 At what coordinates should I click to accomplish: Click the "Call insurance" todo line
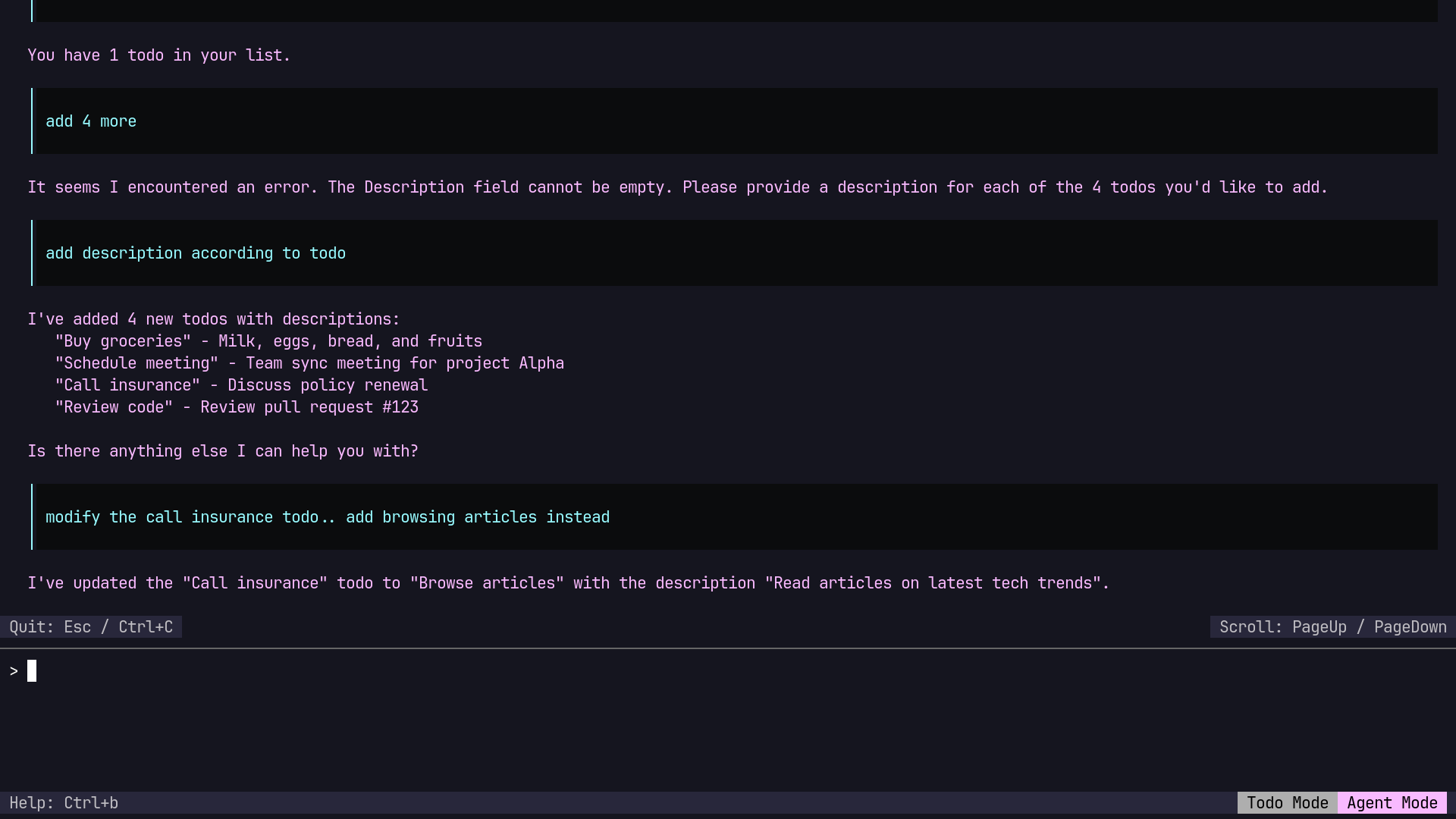[241, 385]
